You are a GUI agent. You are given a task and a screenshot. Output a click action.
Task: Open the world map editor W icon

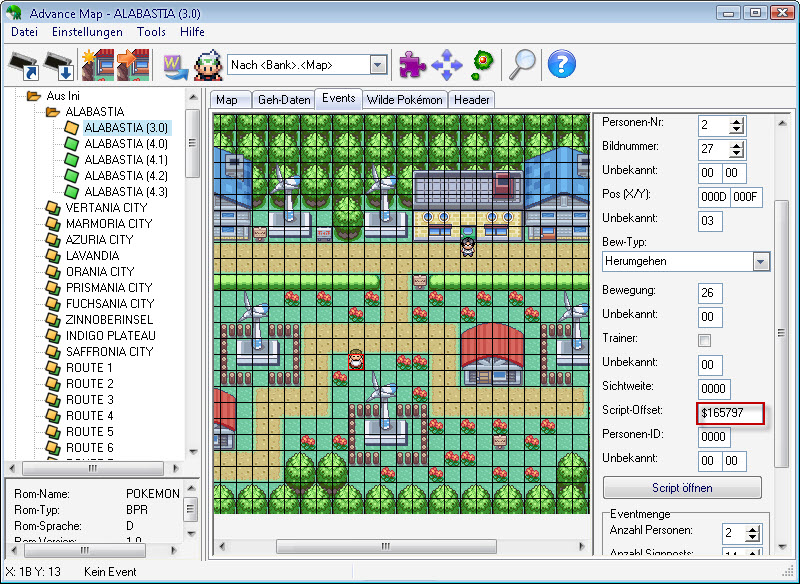tap(175, 66)
